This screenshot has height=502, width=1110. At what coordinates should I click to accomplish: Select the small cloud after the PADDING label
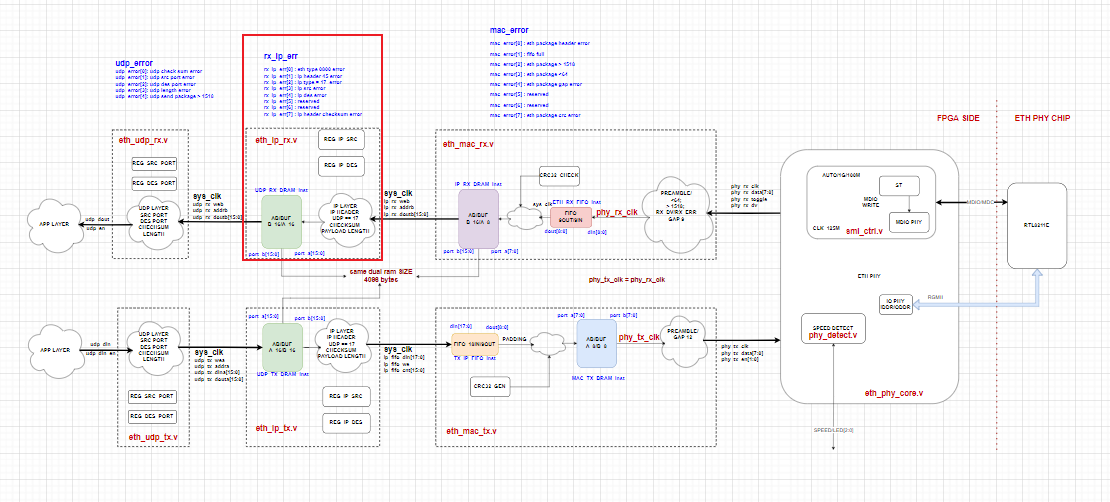[x=548, y=345]
